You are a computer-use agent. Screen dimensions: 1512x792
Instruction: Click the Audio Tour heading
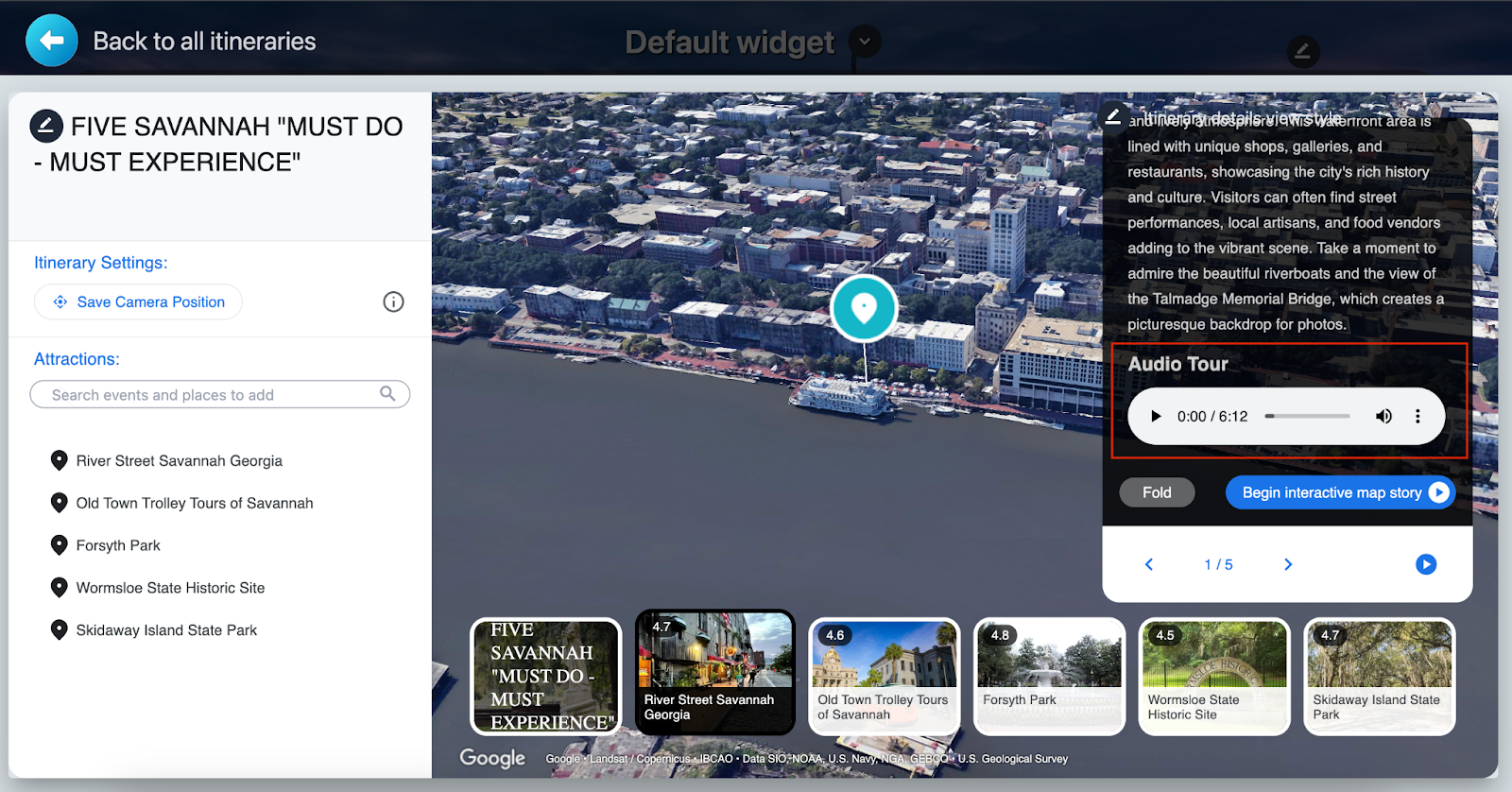click(1177, 364)
